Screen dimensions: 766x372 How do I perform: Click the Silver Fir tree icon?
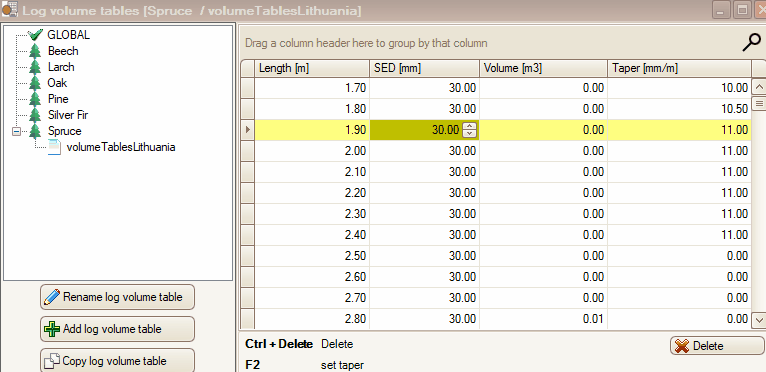pyautogui.click(x=35, y=115)
